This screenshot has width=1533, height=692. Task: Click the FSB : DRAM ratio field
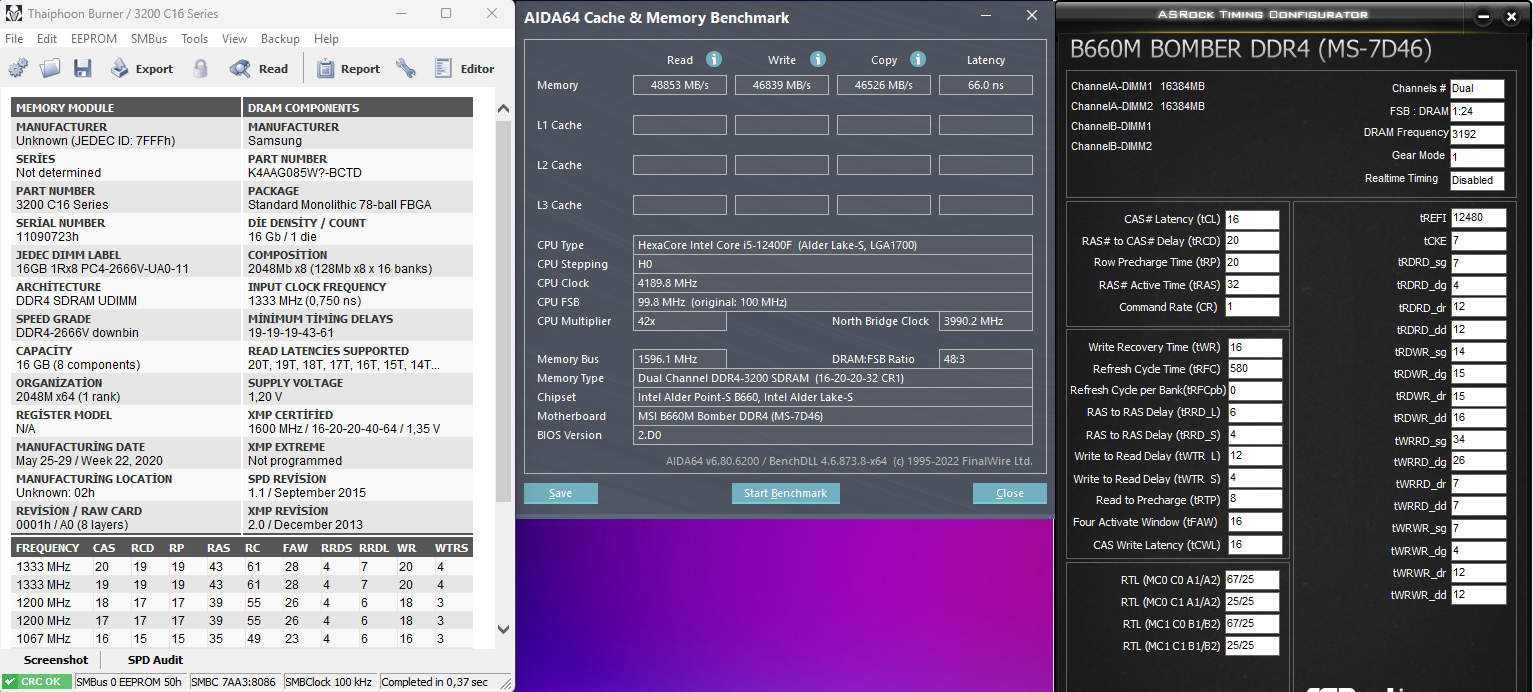tap(1477, 112)
